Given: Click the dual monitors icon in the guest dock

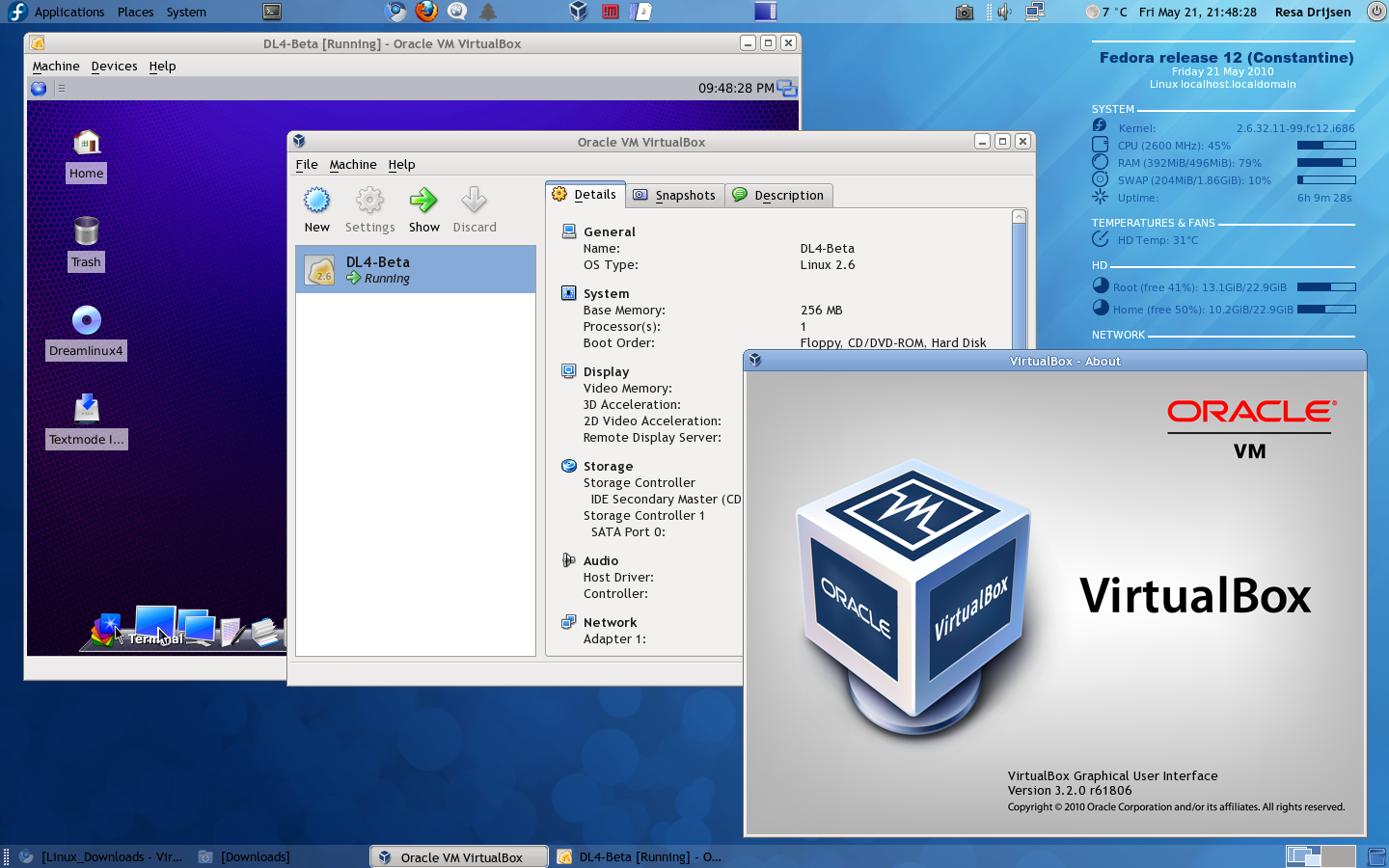Looking at the screenshot, I should click(x=197, y=627).
